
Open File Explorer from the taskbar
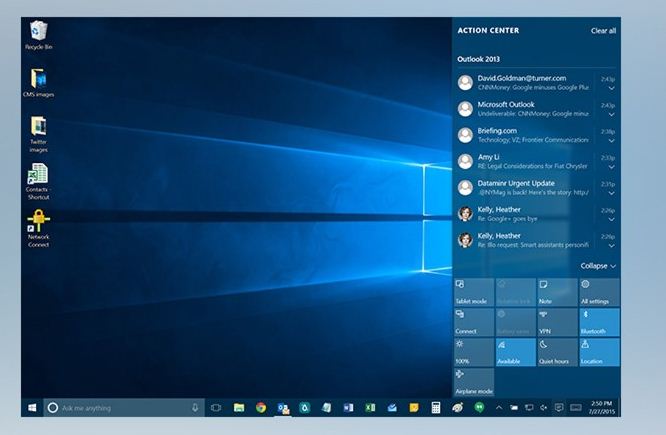(x=239, y=408)
